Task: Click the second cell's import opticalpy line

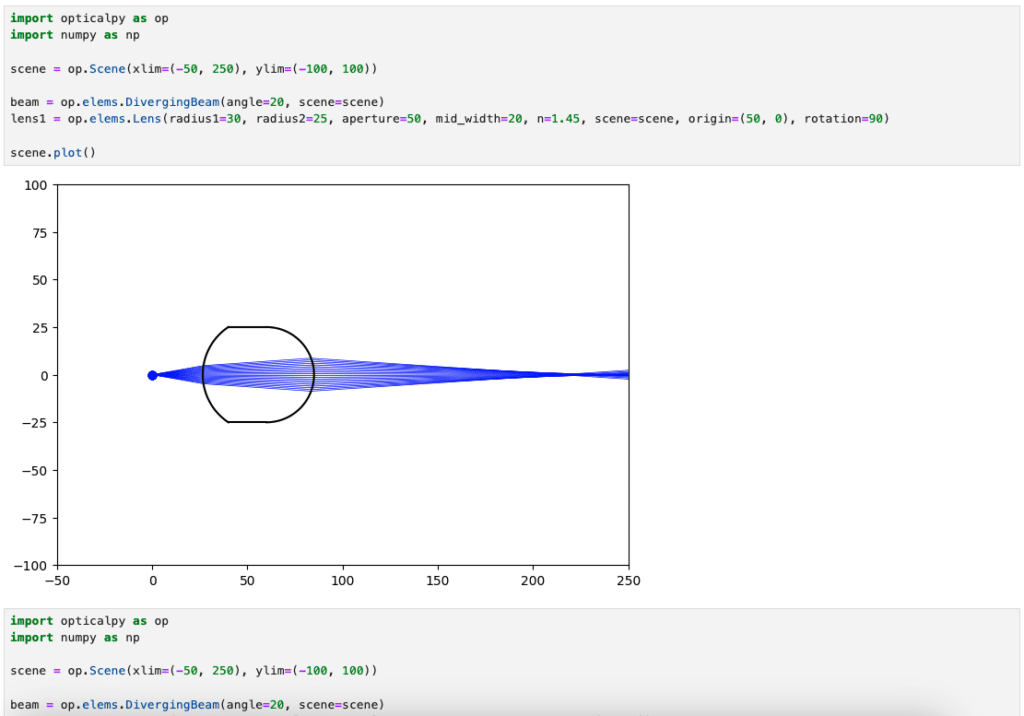Action: [x=89, y=621]
